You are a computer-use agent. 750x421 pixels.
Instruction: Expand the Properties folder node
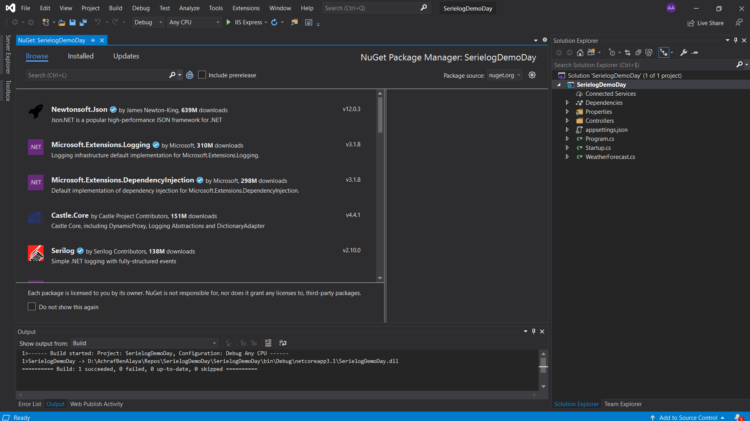pos(567,112)
